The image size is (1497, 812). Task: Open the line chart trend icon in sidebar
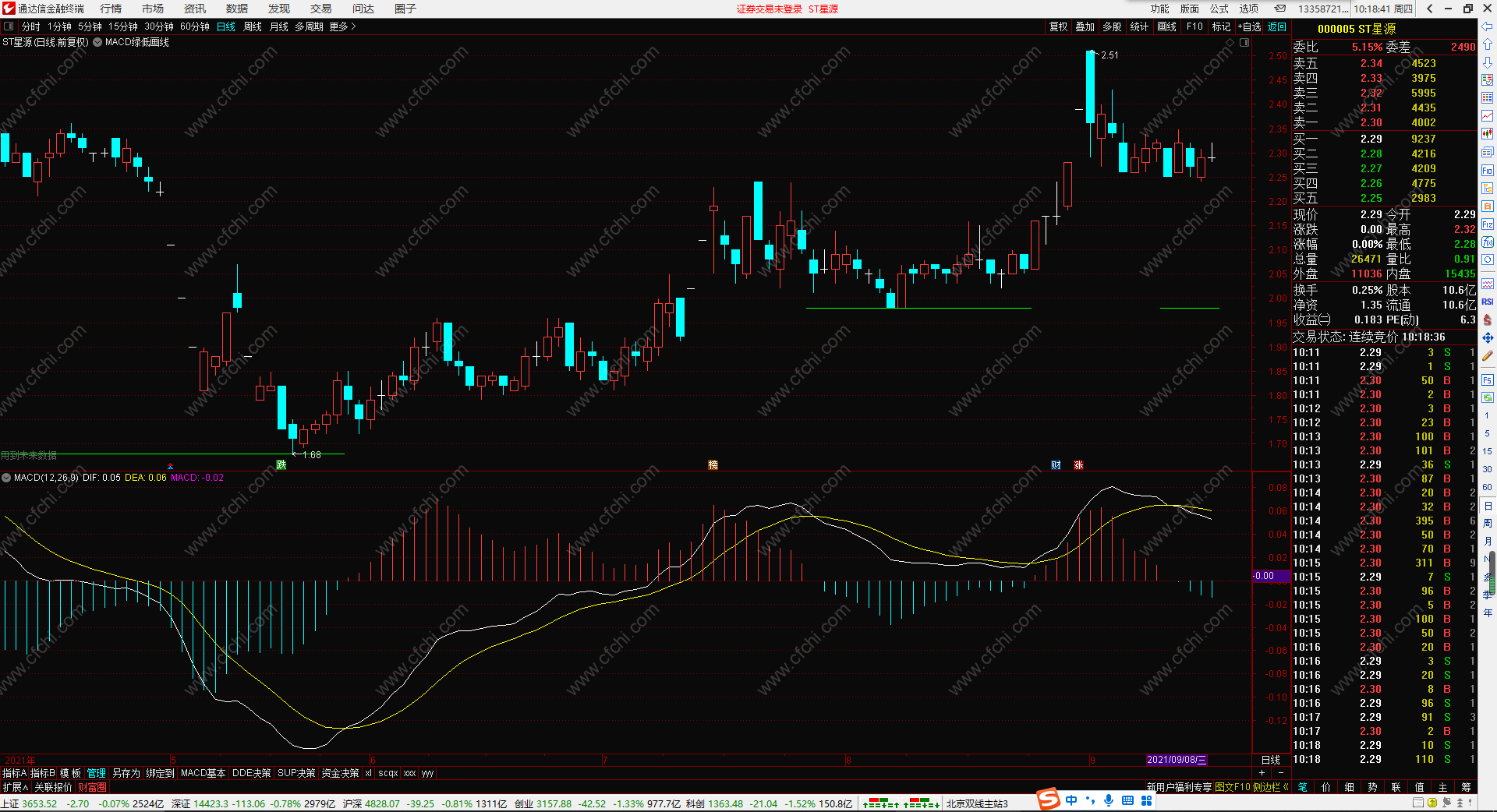tap(1487, 116)
